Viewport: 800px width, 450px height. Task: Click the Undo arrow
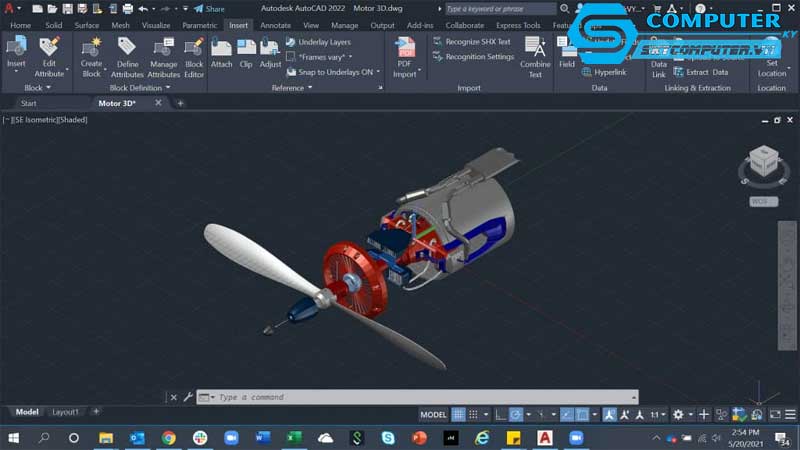pos(143,9)
